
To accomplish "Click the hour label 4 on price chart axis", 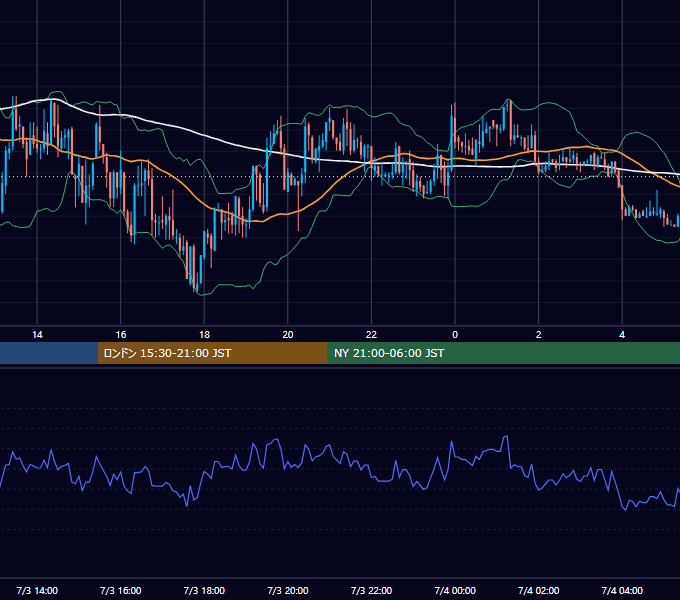I will pos(622,335).
